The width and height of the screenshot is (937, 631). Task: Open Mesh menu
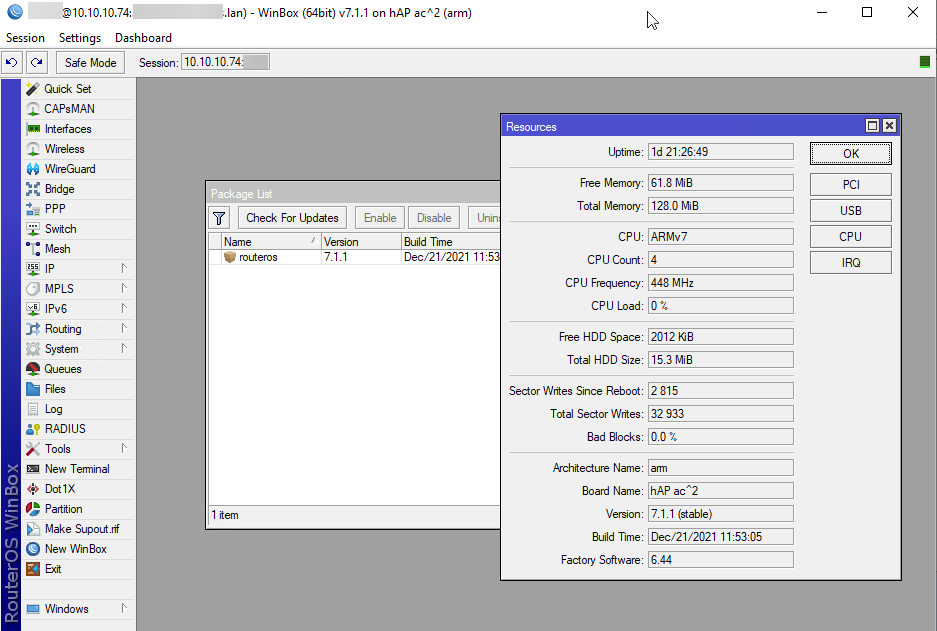click(x=78, y=249)
